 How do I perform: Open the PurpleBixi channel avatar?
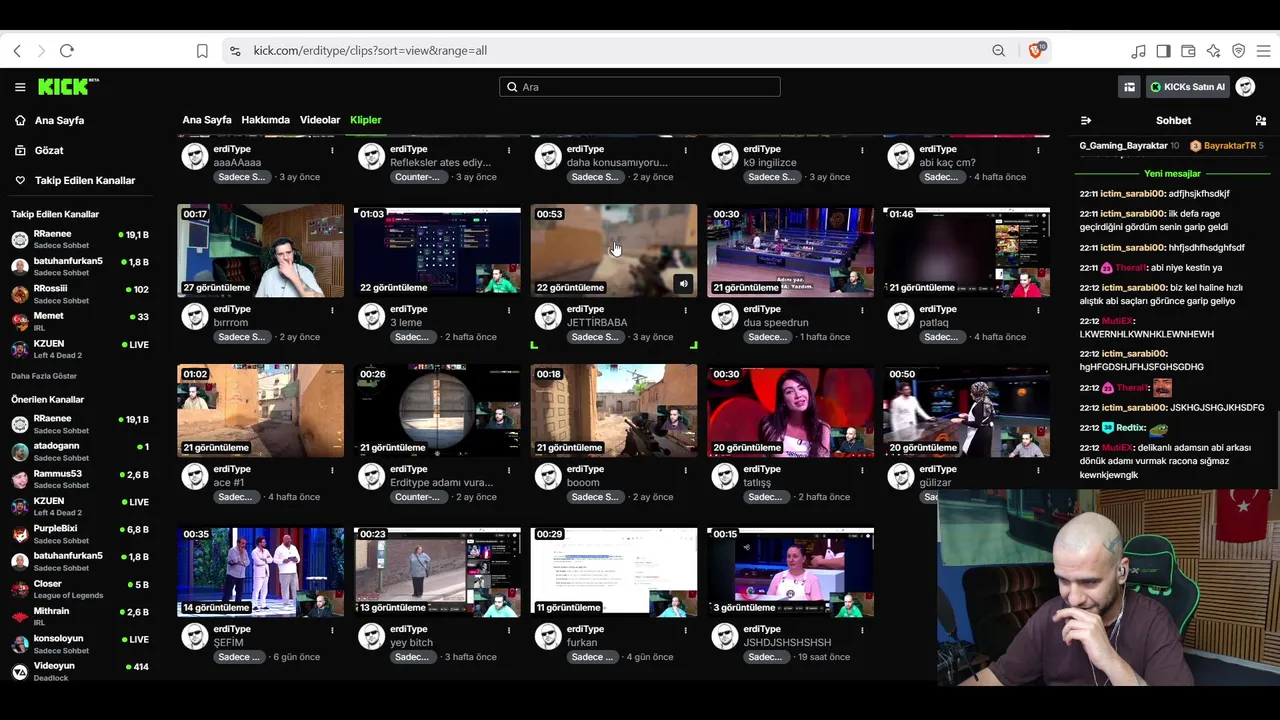pyautogui.click(x=20, y=534)
